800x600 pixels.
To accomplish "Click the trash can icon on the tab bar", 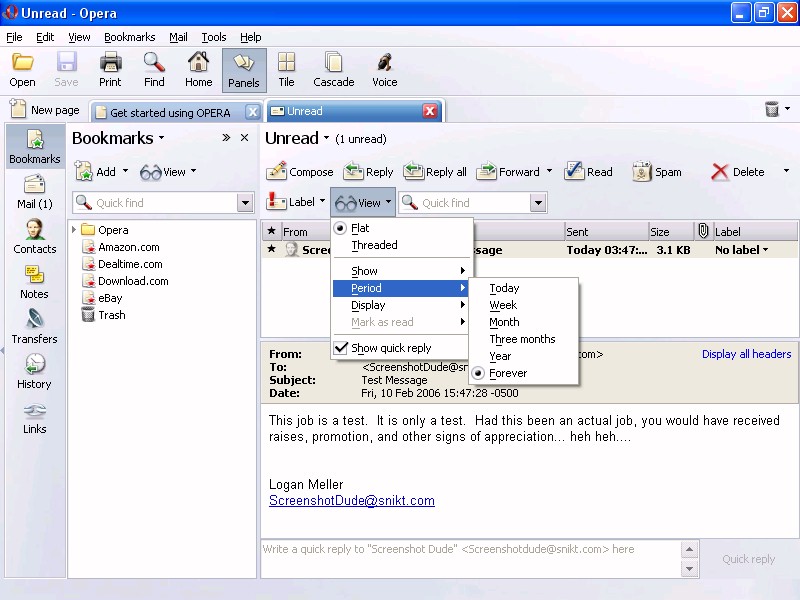I will pyautogui.click(x=772, y=110).
